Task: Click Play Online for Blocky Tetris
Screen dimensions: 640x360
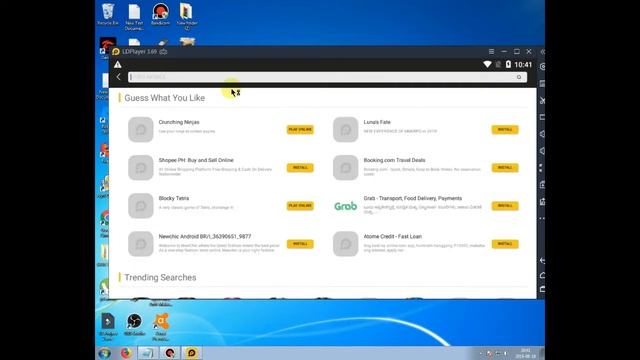Action: (x=300, y=206)
